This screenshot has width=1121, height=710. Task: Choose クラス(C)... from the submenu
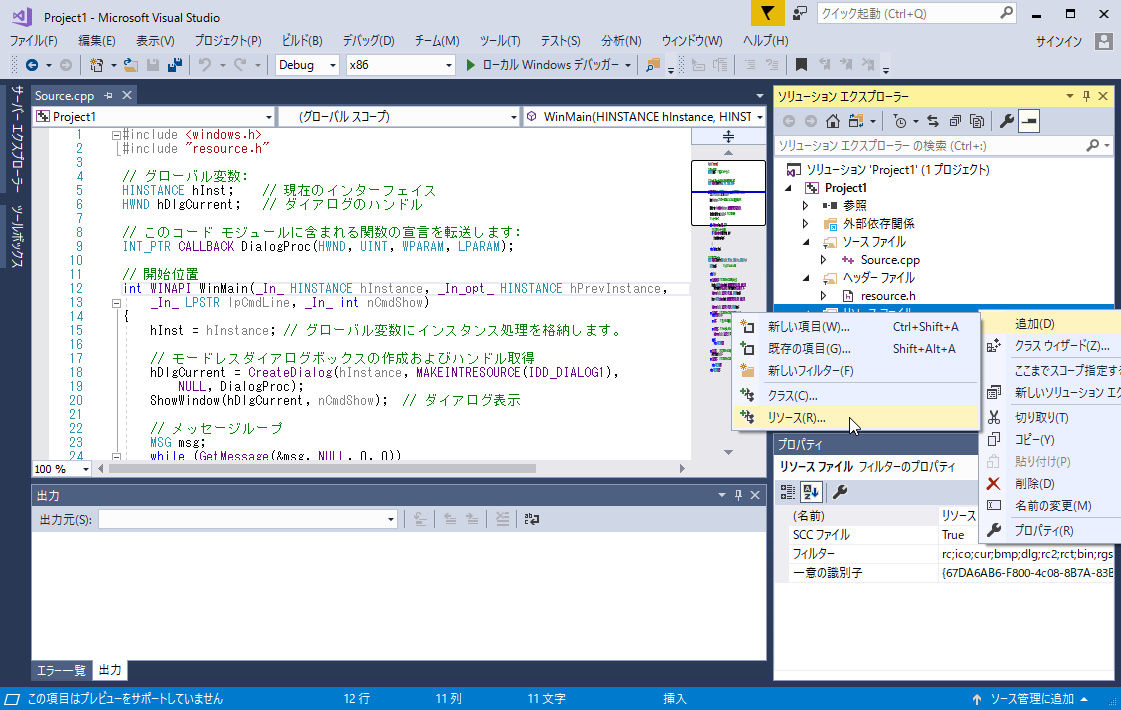point(856,395)
